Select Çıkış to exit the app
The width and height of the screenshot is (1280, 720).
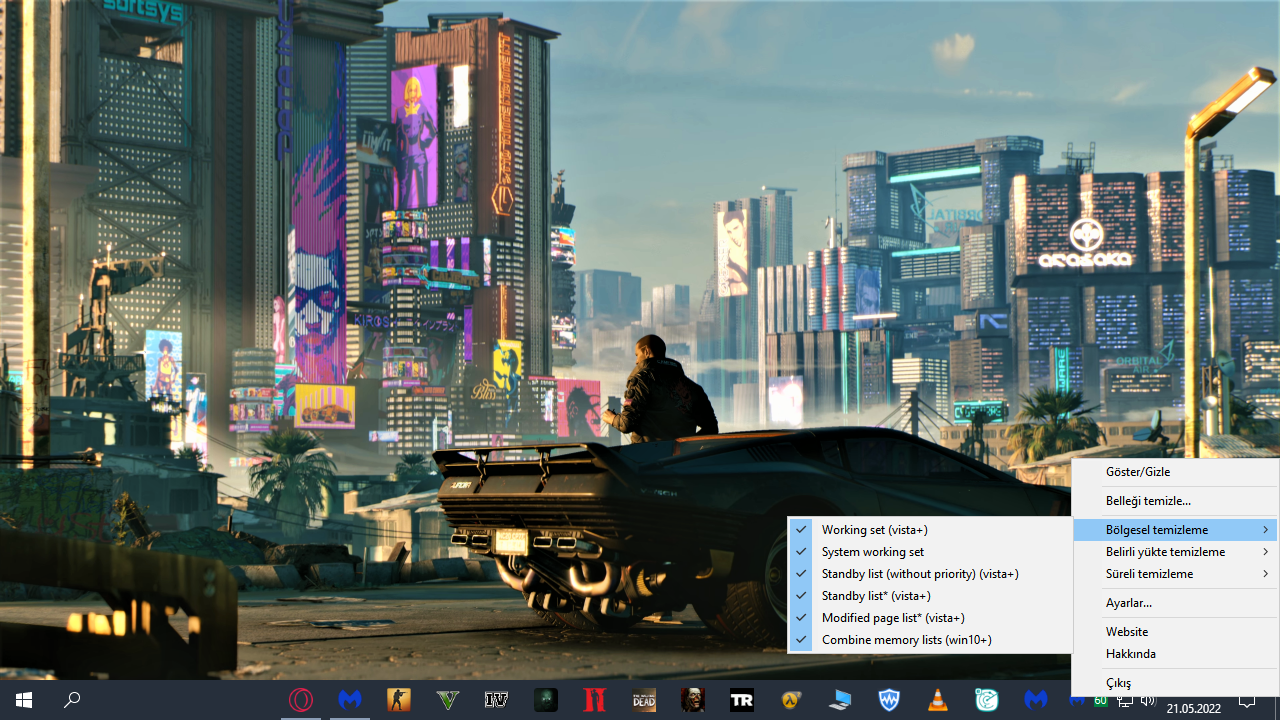pos(1175,683)
